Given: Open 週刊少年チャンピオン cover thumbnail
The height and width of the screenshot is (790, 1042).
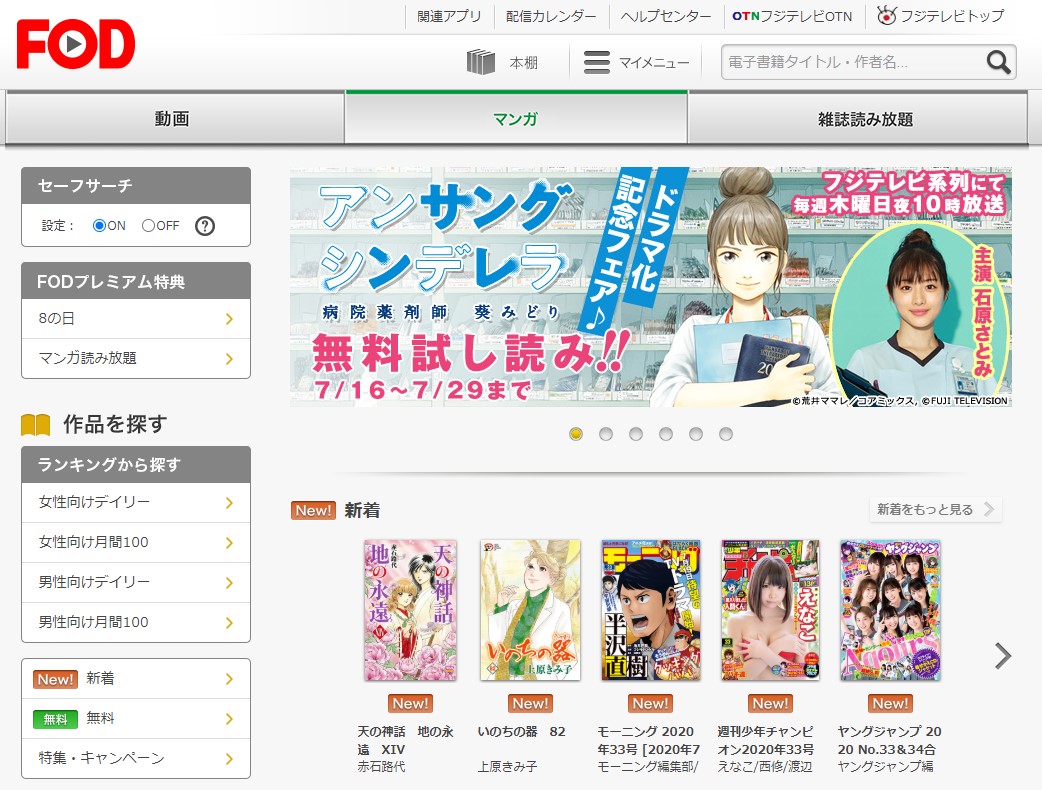Looking at the screenshot, I should (x=770, y=610).
